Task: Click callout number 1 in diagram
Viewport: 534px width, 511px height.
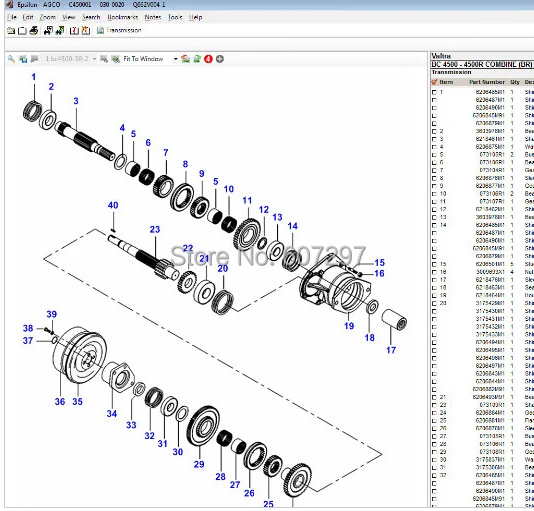Action: [33, 77]
